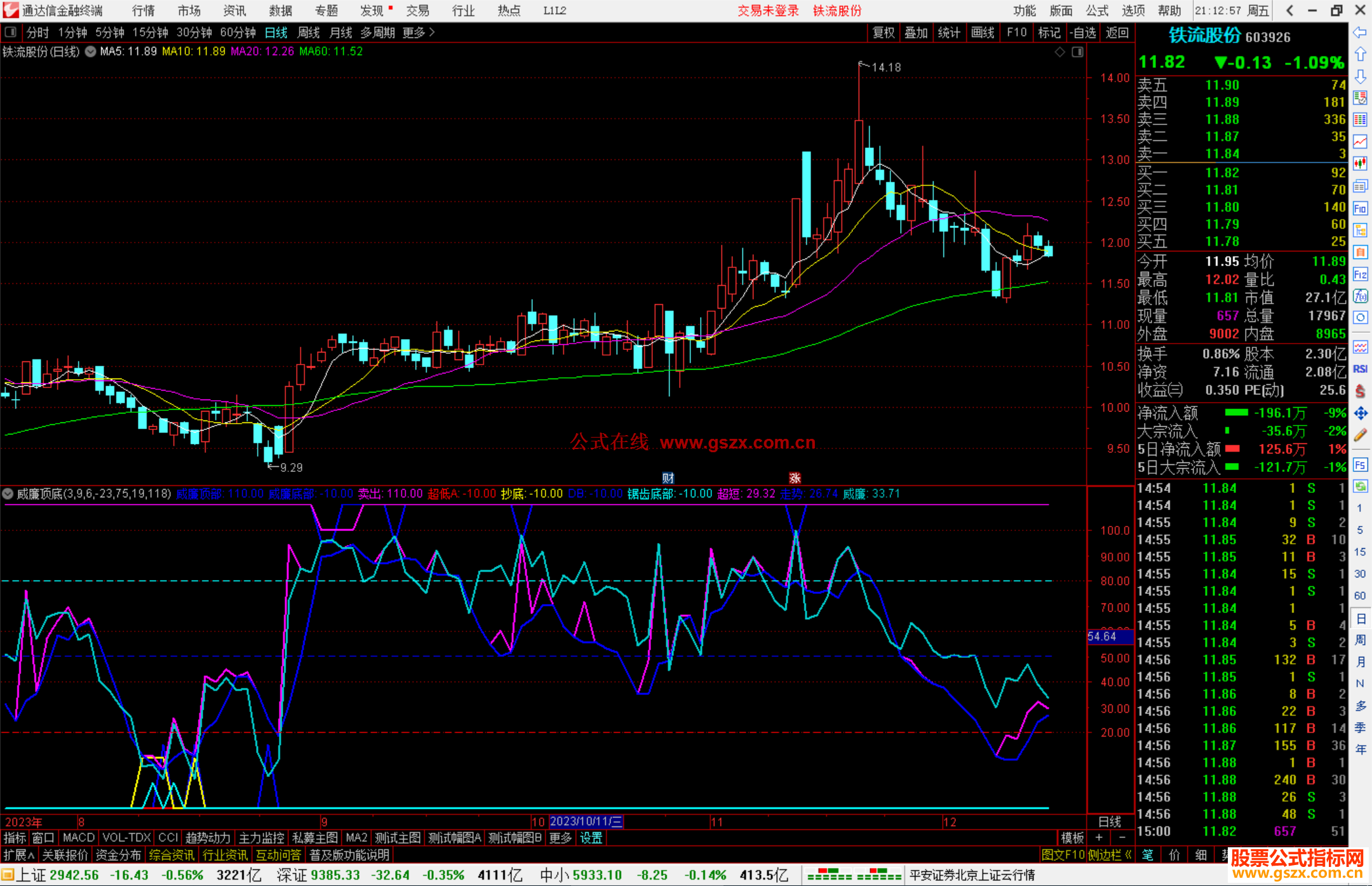Click the plus zoom button beside 模板
Screen dimensions: 1372x886
click(x=1099, y=838)
